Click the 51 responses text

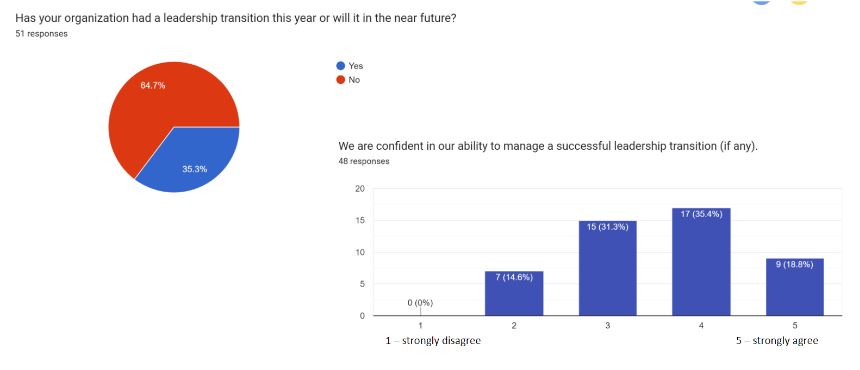(x=42, y=34)
